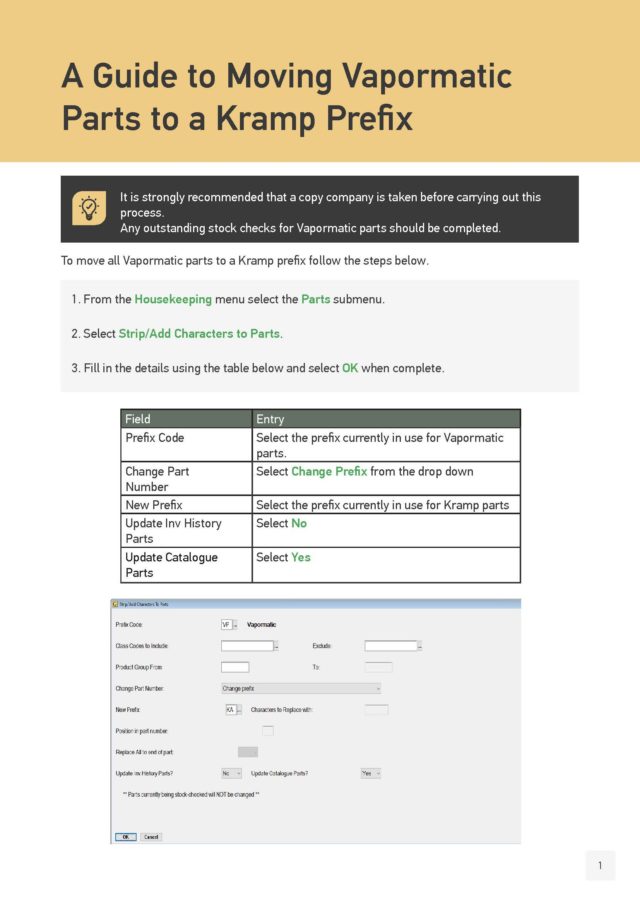Viewport: 640px width, 905px height.
Task: Click the stock-checked parts warning note
Action: coord(191,795)
